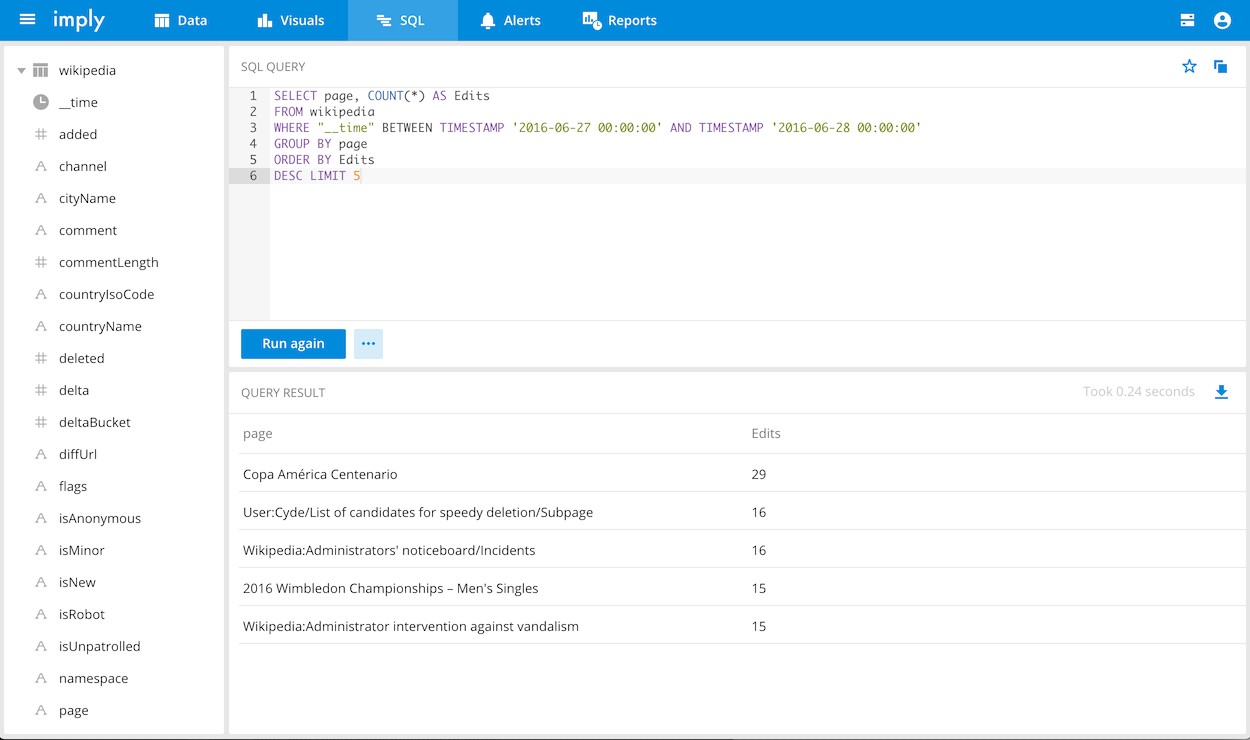This screenshot has width=1250, height=740.
Task: Click the text icon beside namespace
Action: 41,678
